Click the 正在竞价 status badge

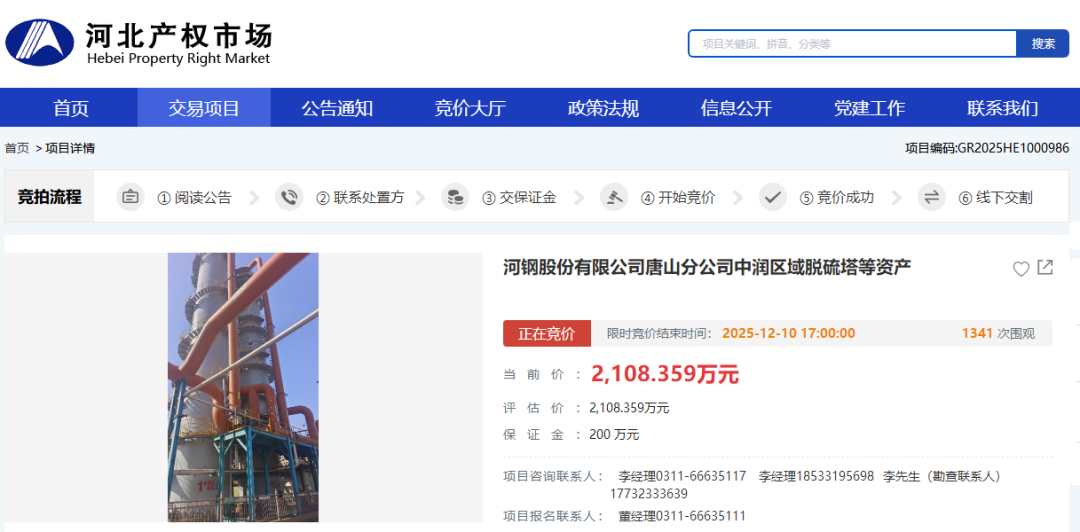tap(546, 334)
